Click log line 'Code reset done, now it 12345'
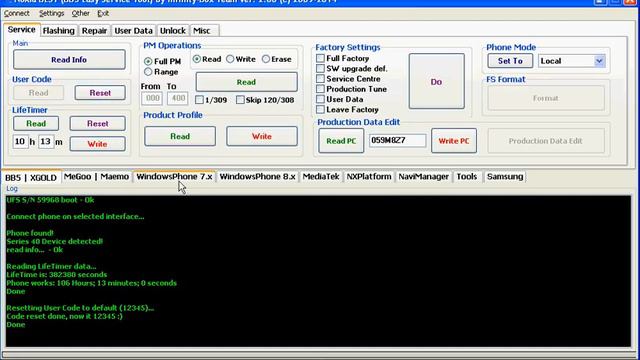The image size is (640, 360). click(64, 316)
